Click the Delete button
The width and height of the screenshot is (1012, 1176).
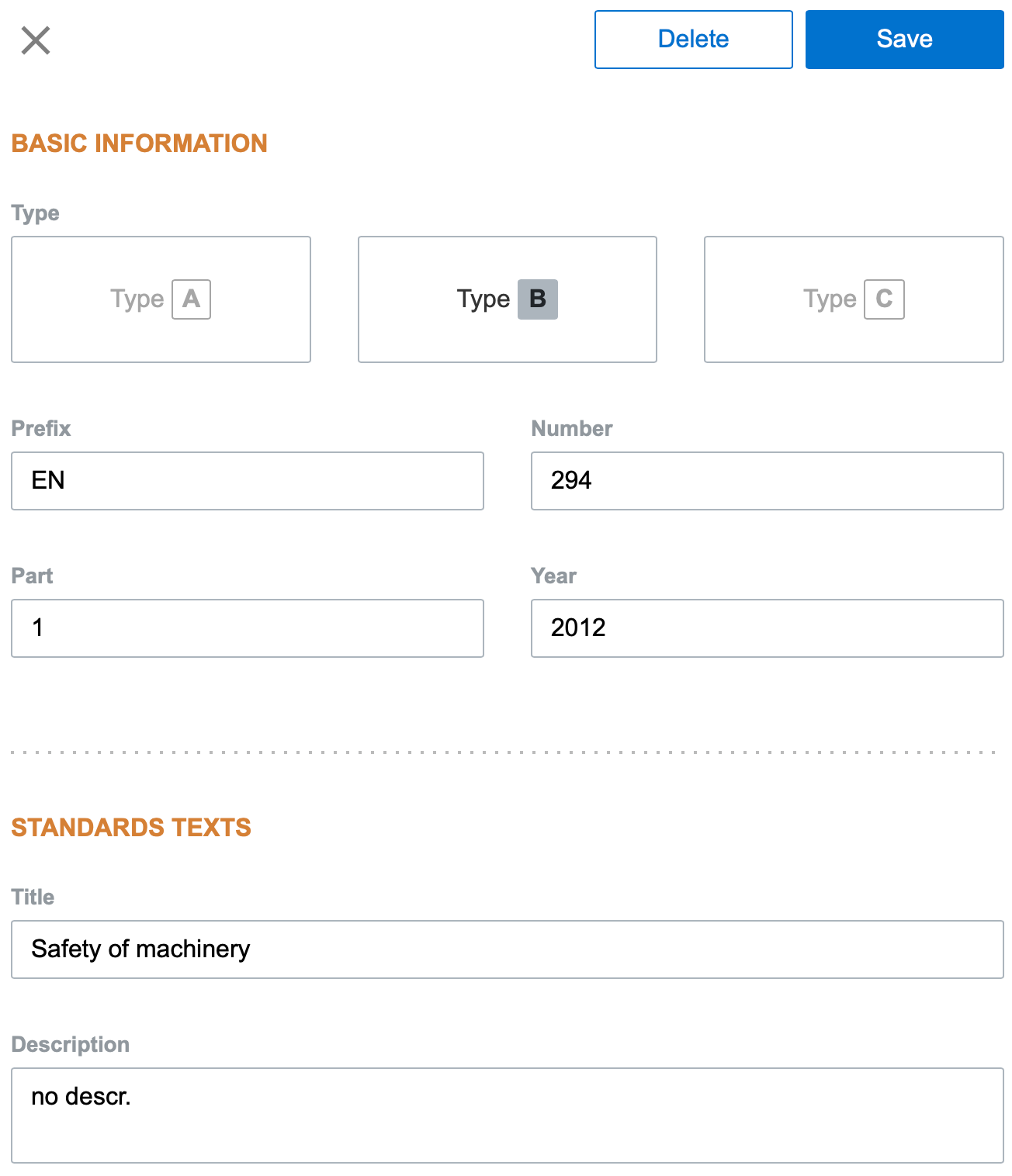(x=693, y=40)
